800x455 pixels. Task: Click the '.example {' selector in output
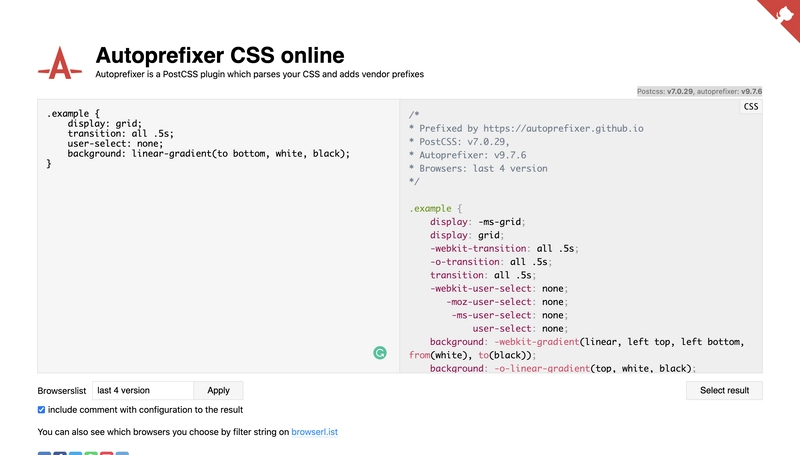pos(435,209)
